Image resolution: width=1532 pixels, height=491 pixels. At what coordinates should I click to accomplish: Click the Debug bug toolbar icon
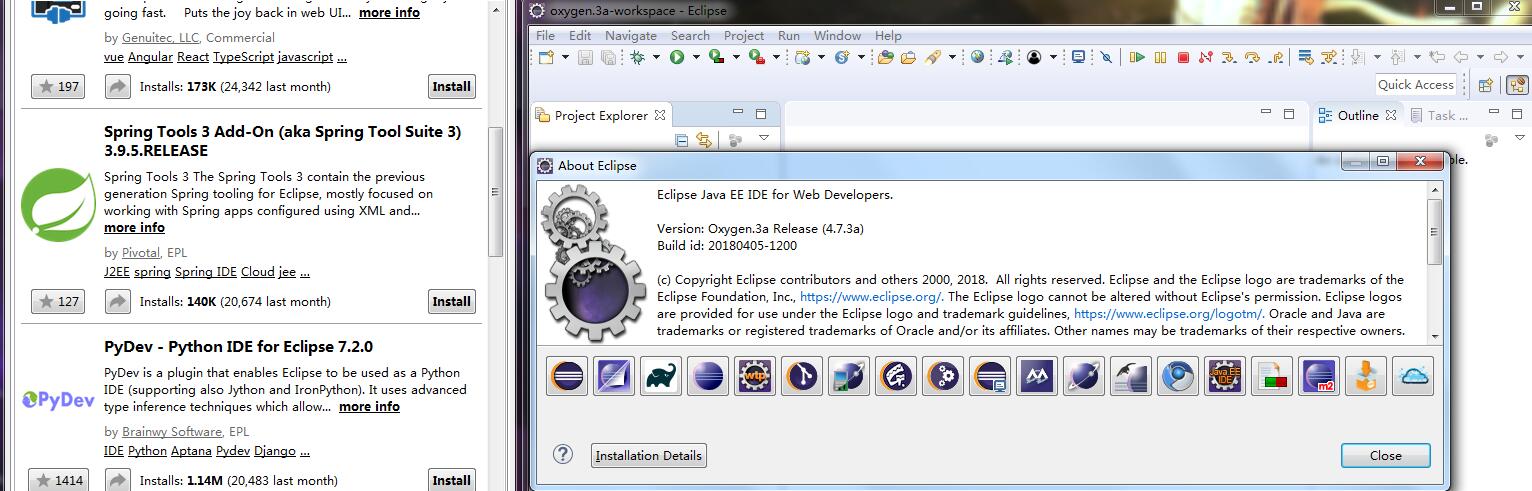(x=638, y=58)
